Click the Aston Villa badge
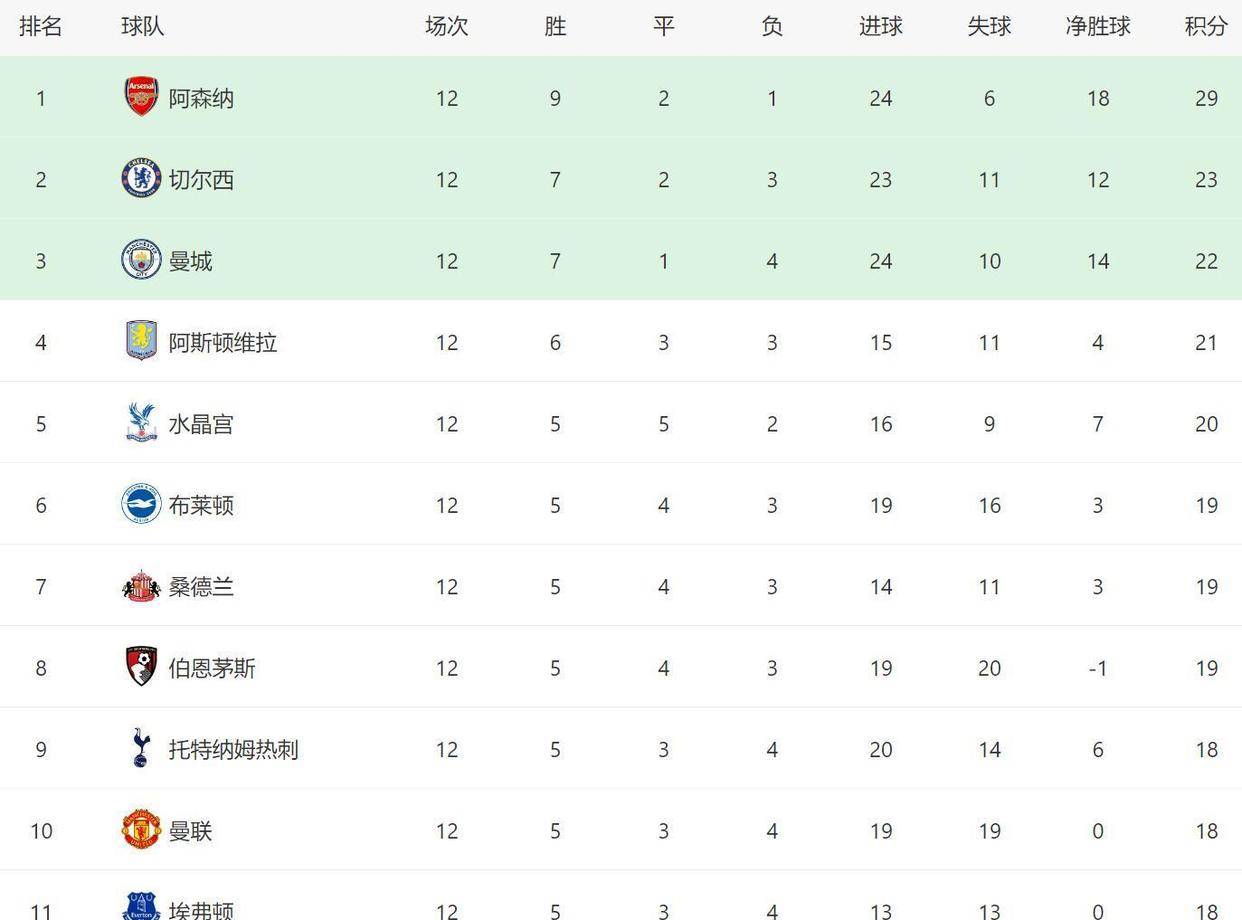1242x920 pixels. (141, 341)
